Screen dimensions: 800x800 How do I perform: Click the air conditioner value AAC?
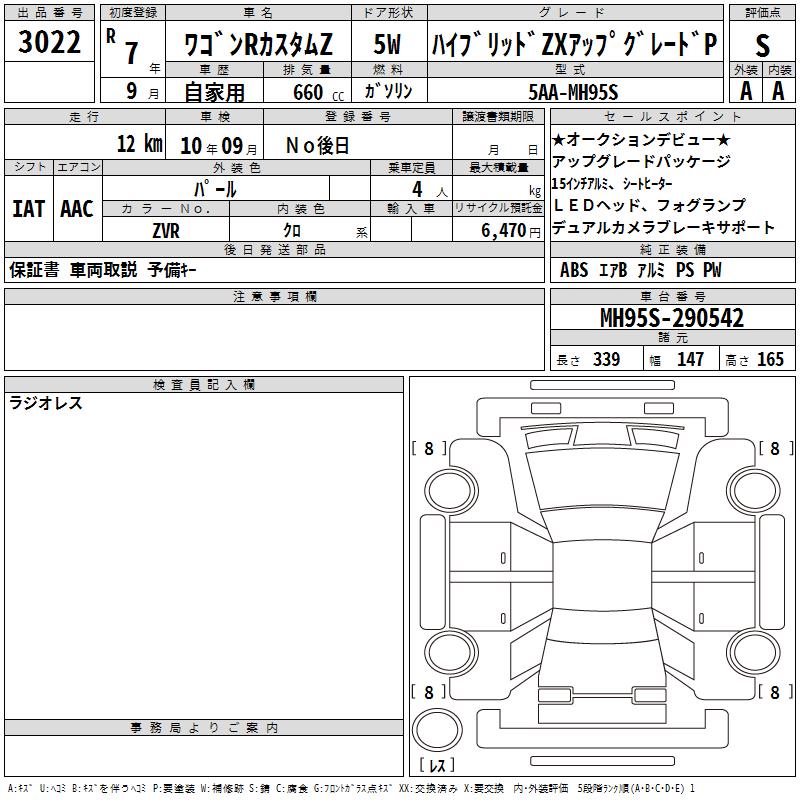77,209
